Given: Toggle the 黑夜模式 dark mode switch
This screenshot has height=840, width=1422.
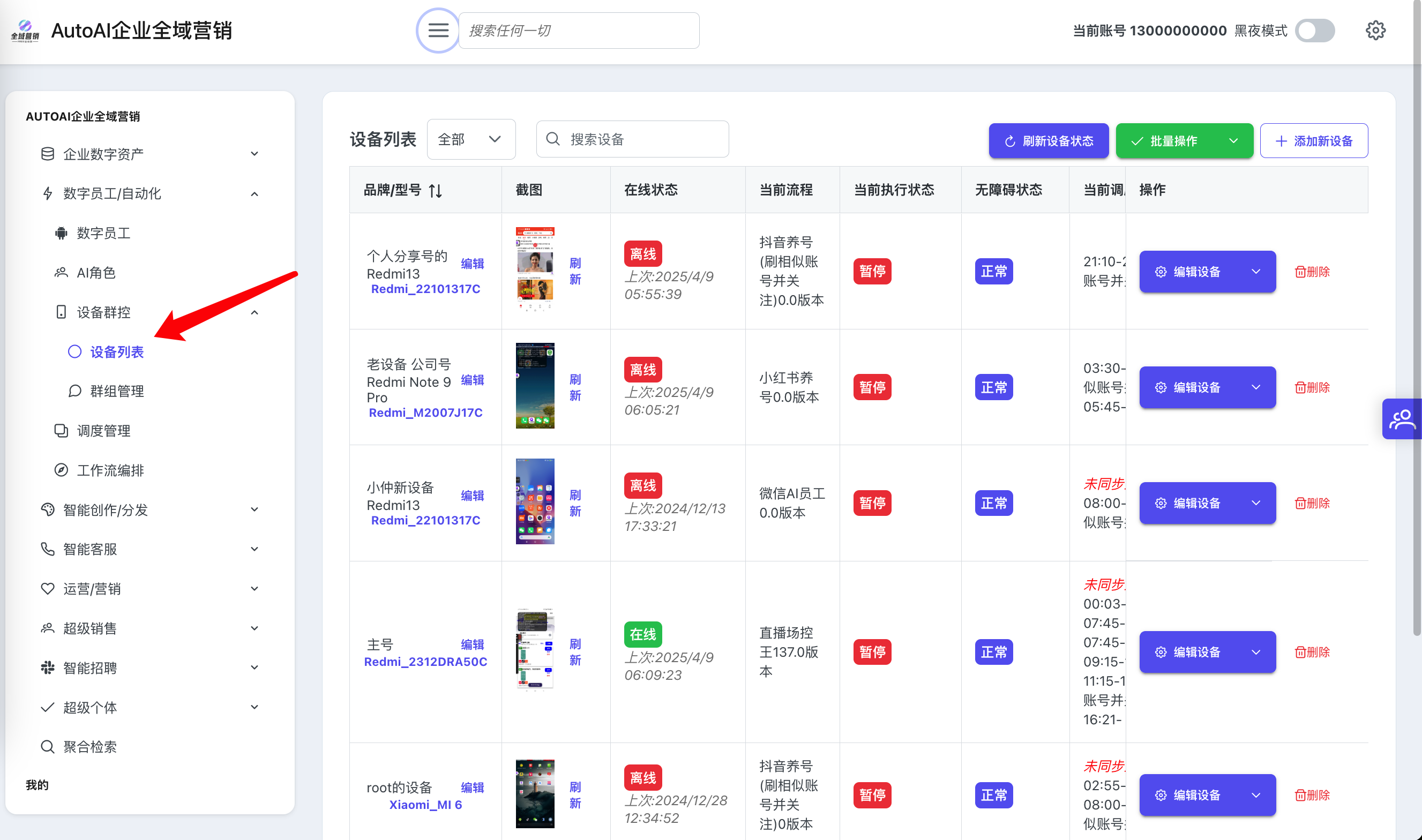Looking at the screenshot, I should (x=1315, y=30).
